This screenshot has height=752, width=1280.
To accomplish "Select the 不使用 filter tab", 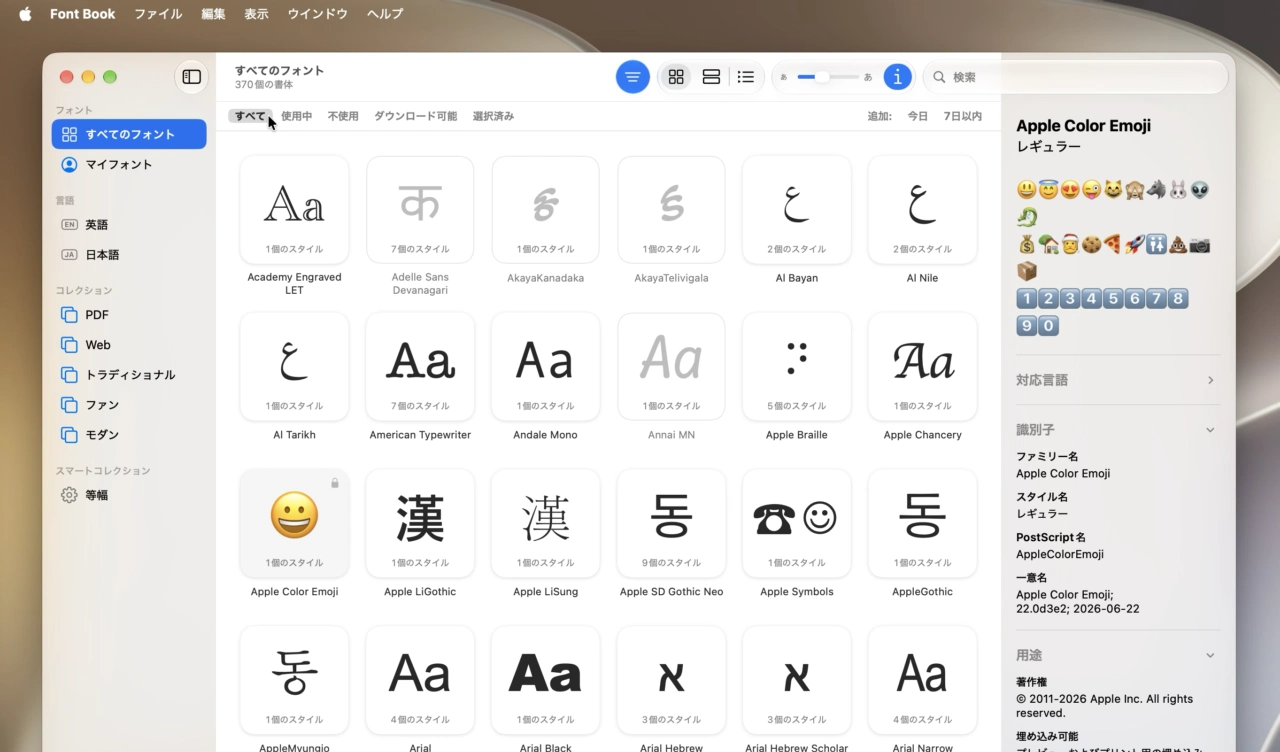I will 343,116.
